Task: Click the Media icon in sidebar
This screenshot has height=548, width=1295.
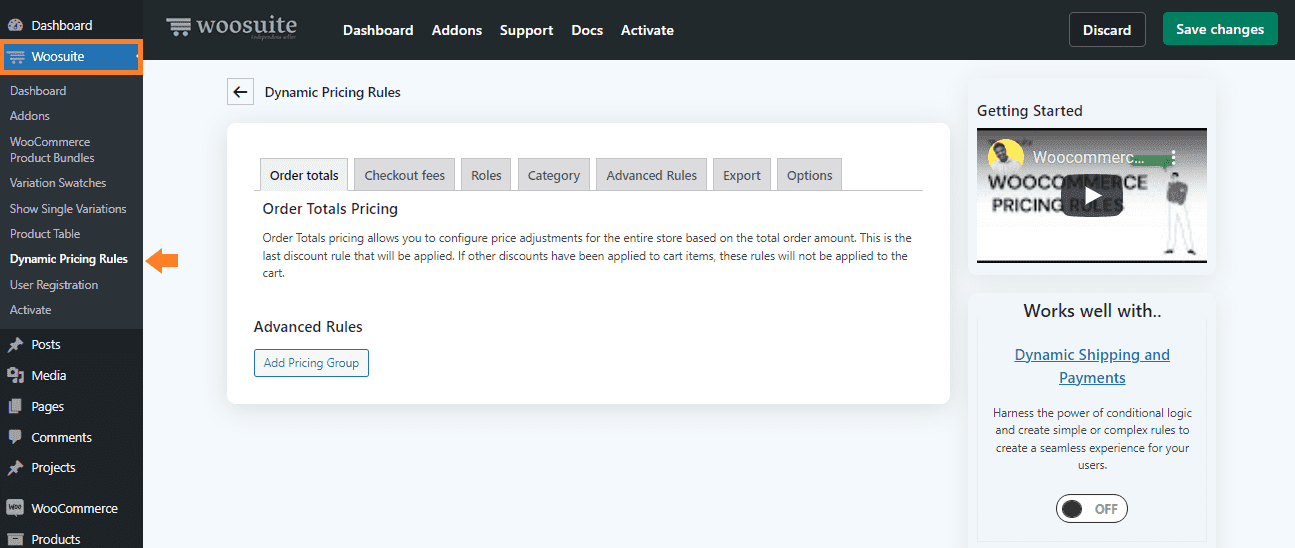Action: (x=15, y=376)
